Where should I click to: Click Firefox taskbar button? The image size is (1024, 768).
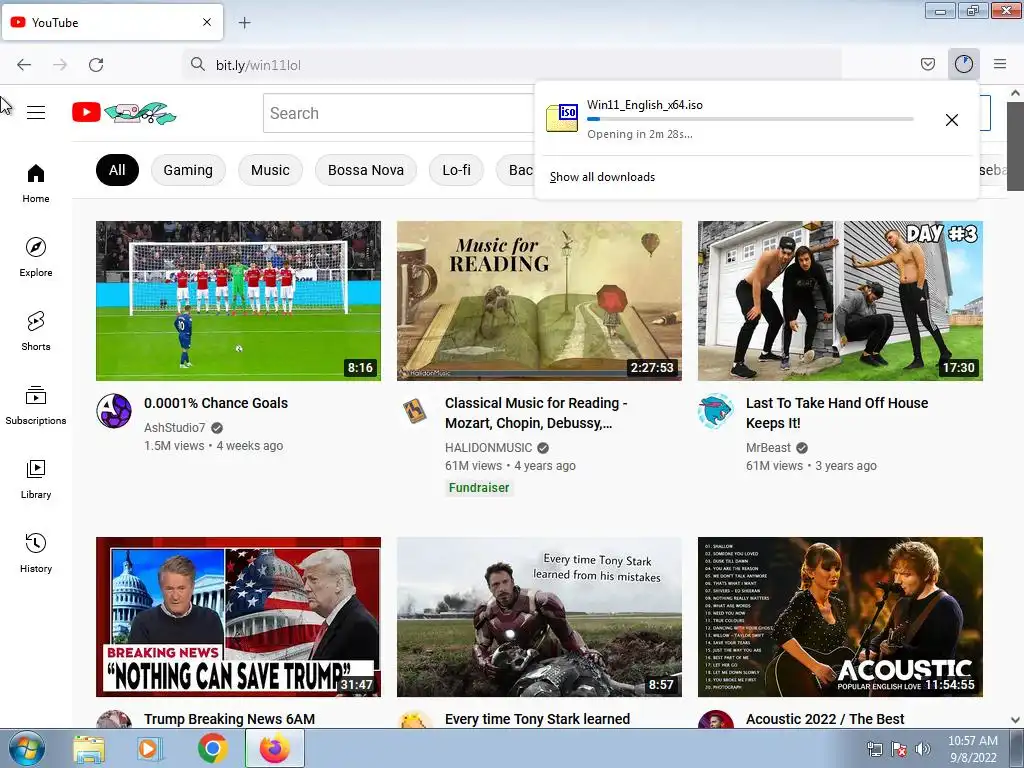pos(274,749)
